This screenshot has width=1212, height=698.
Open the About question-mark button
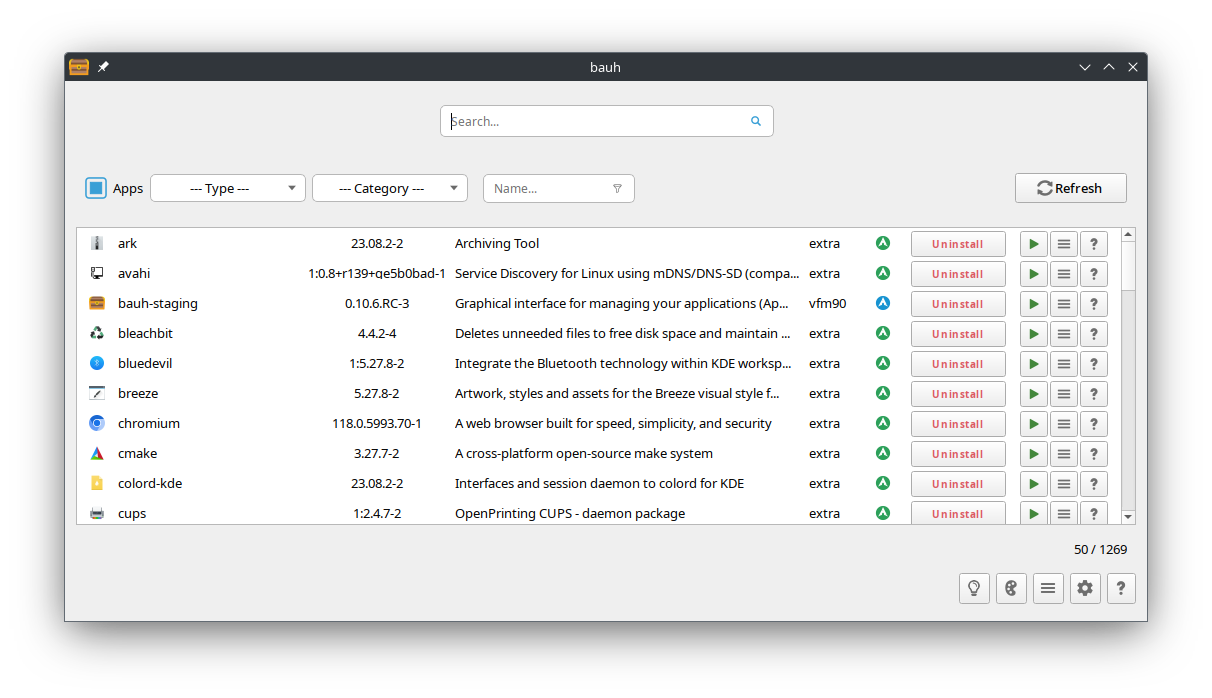(x=1121, y=588)
